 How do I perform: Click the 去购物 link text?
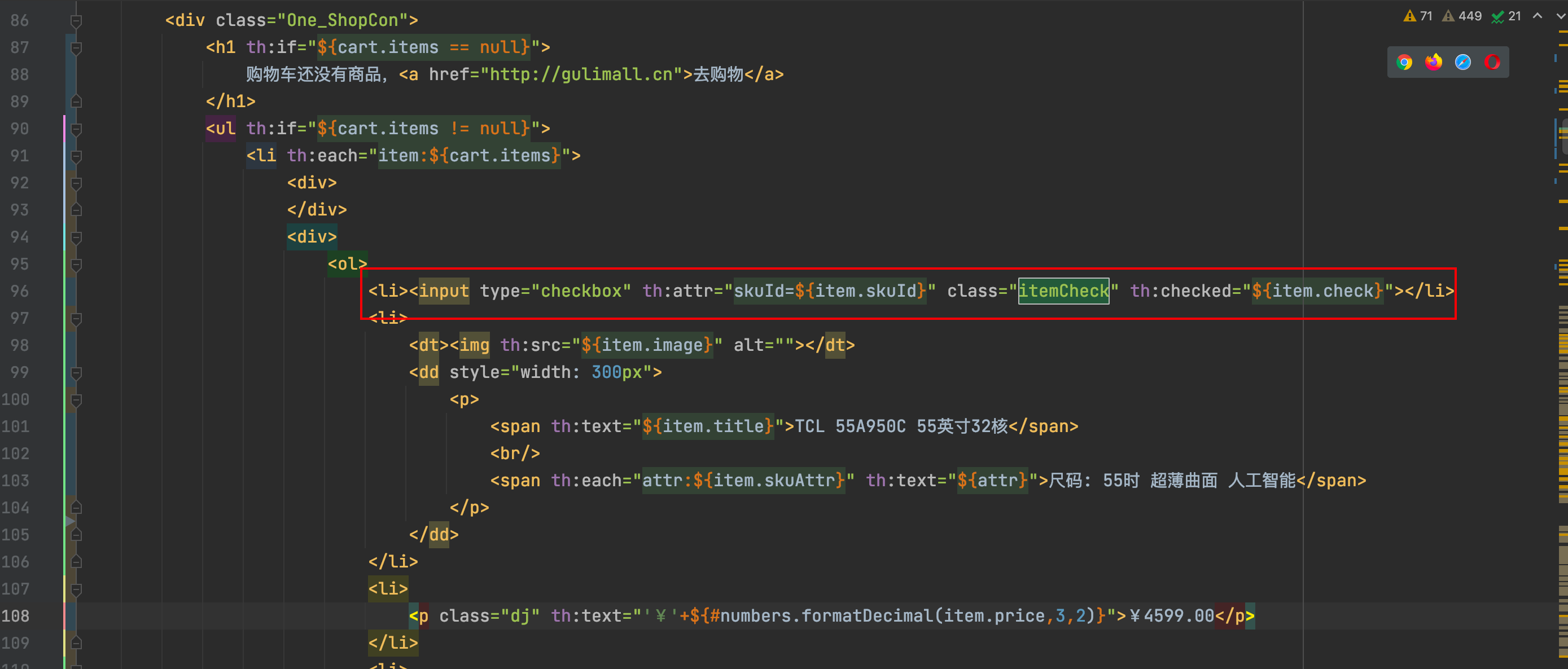(x=719, y=75)
